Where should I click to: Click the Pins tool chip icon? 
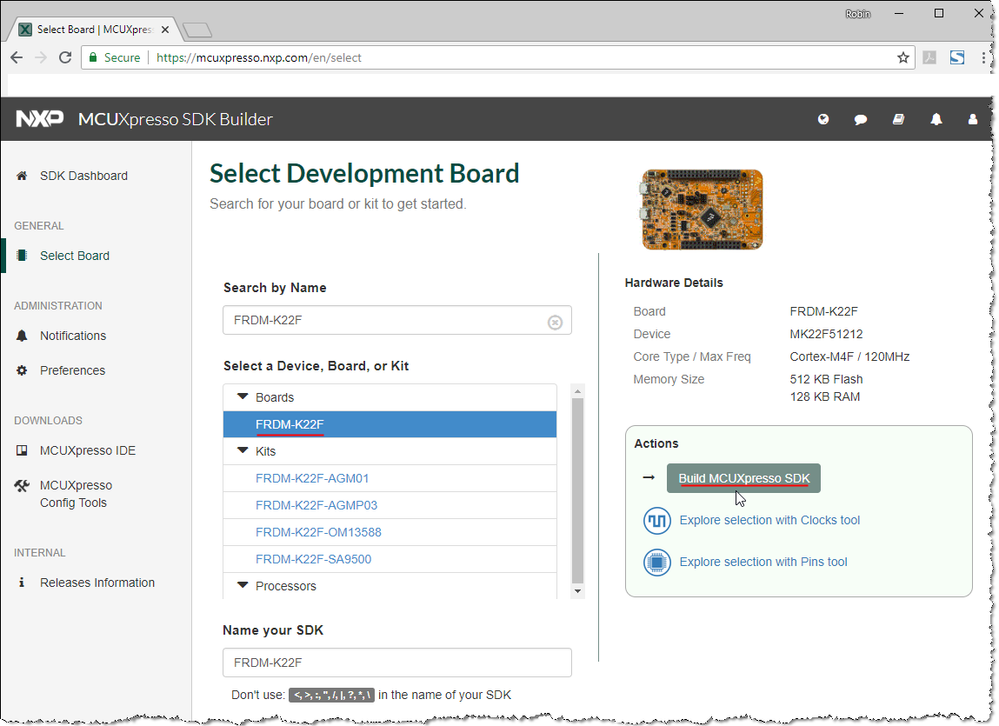click(657, 562)
